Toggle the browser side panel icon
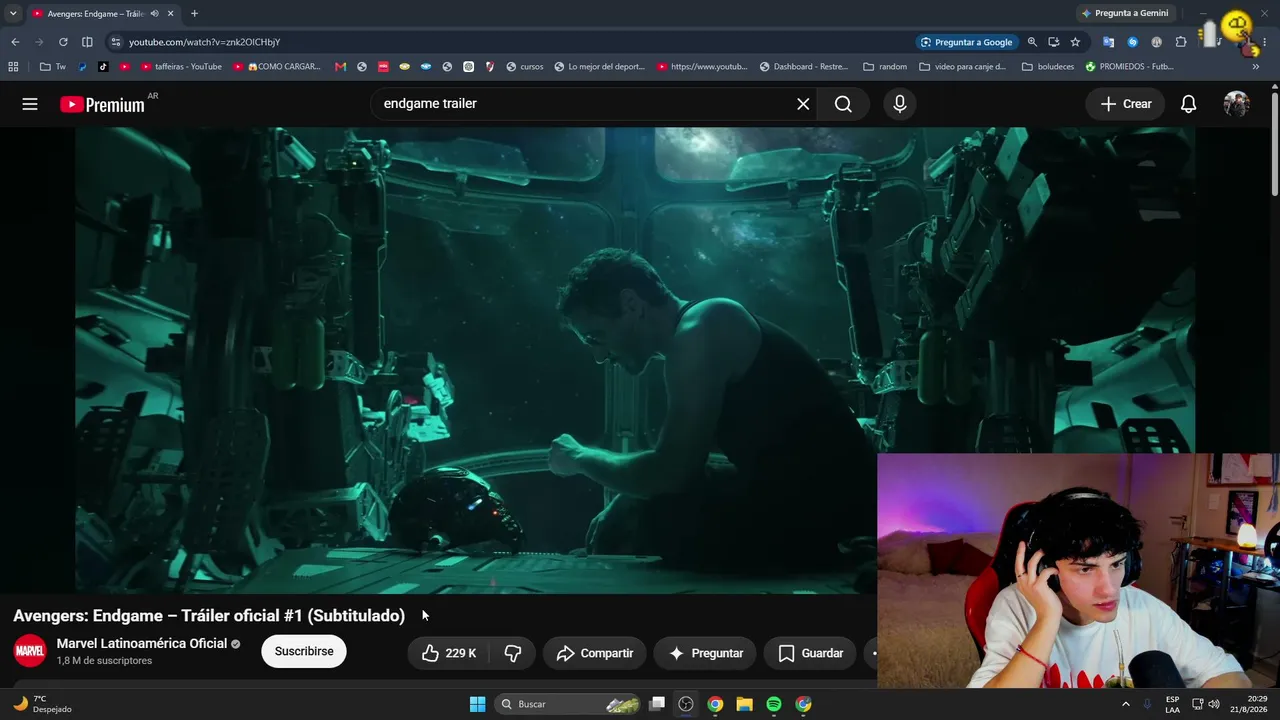The image size is (1280, 720). pos(87,42)
